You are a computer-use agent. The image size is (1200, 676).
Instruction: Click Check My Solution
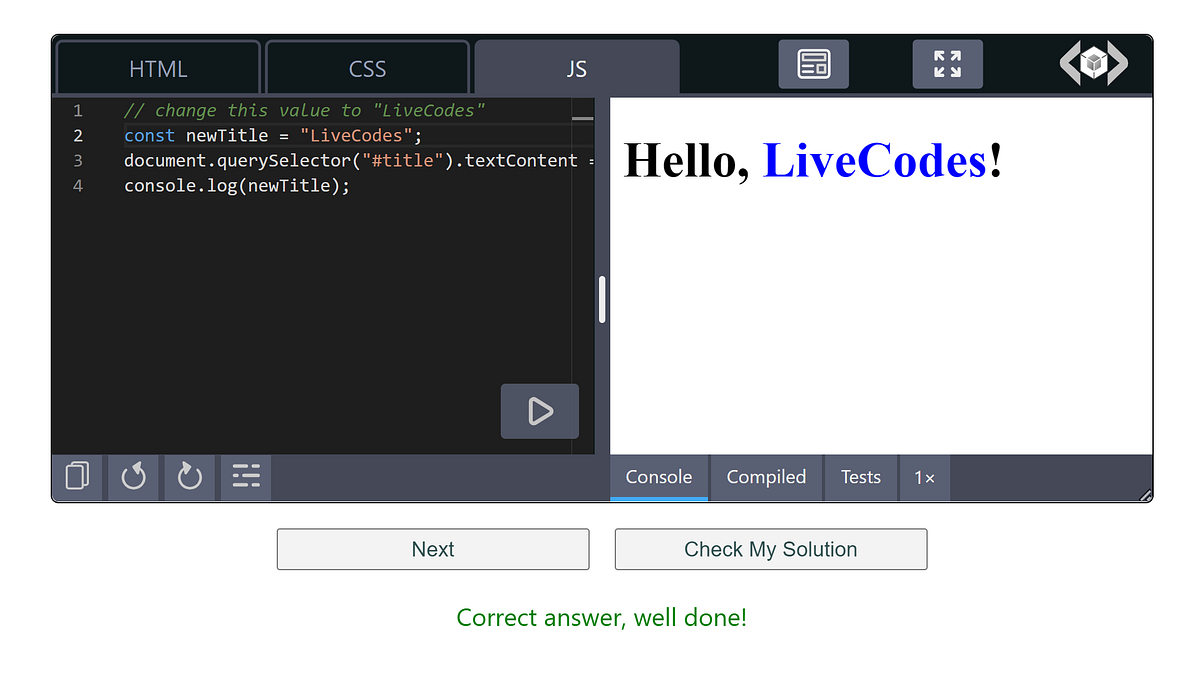[x=770, y=549]
